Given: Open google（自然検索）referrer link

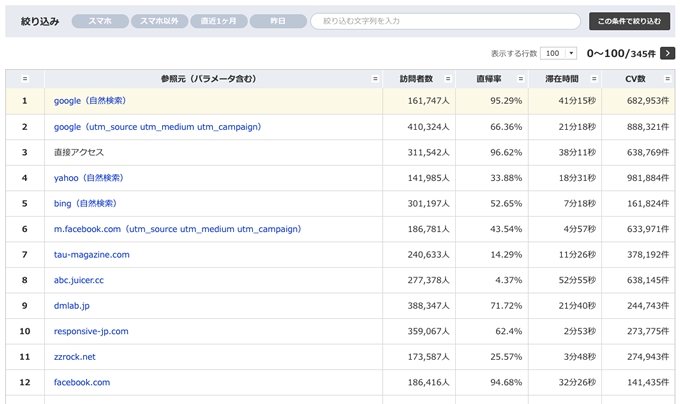Looking at the screenshot, I should [x=90, y=101].
